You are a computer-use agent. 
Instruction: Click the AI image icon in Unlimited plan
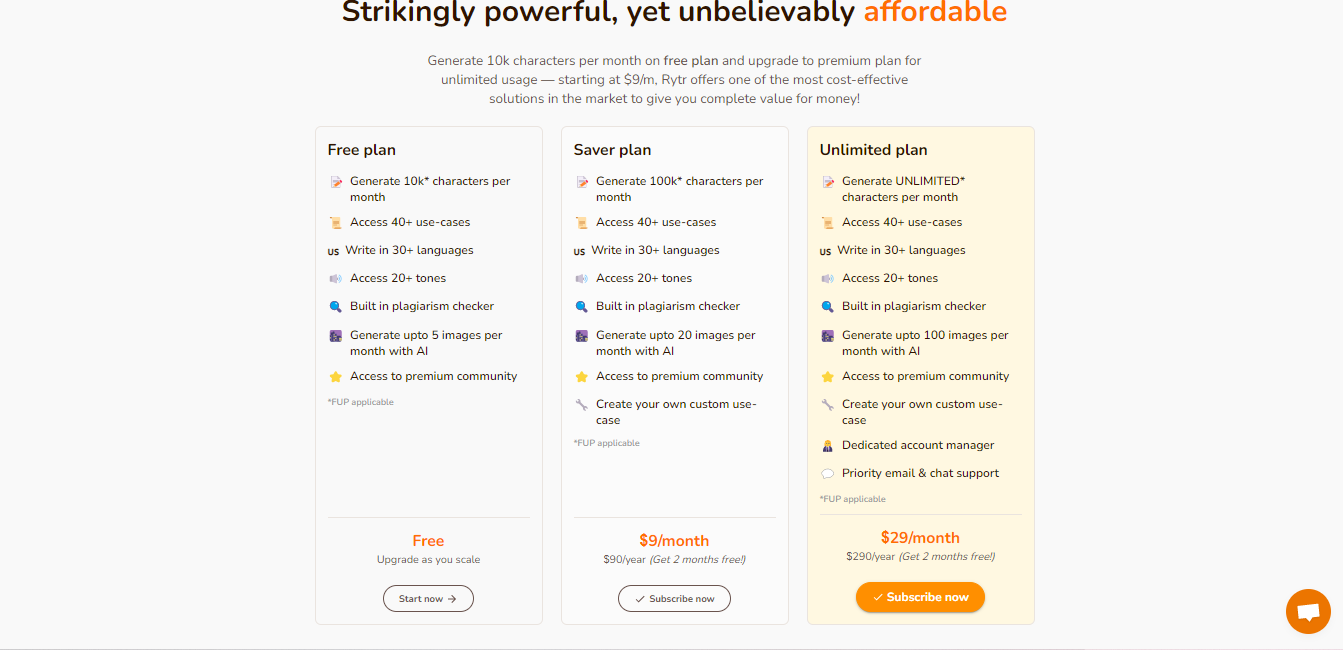(827, 336)
